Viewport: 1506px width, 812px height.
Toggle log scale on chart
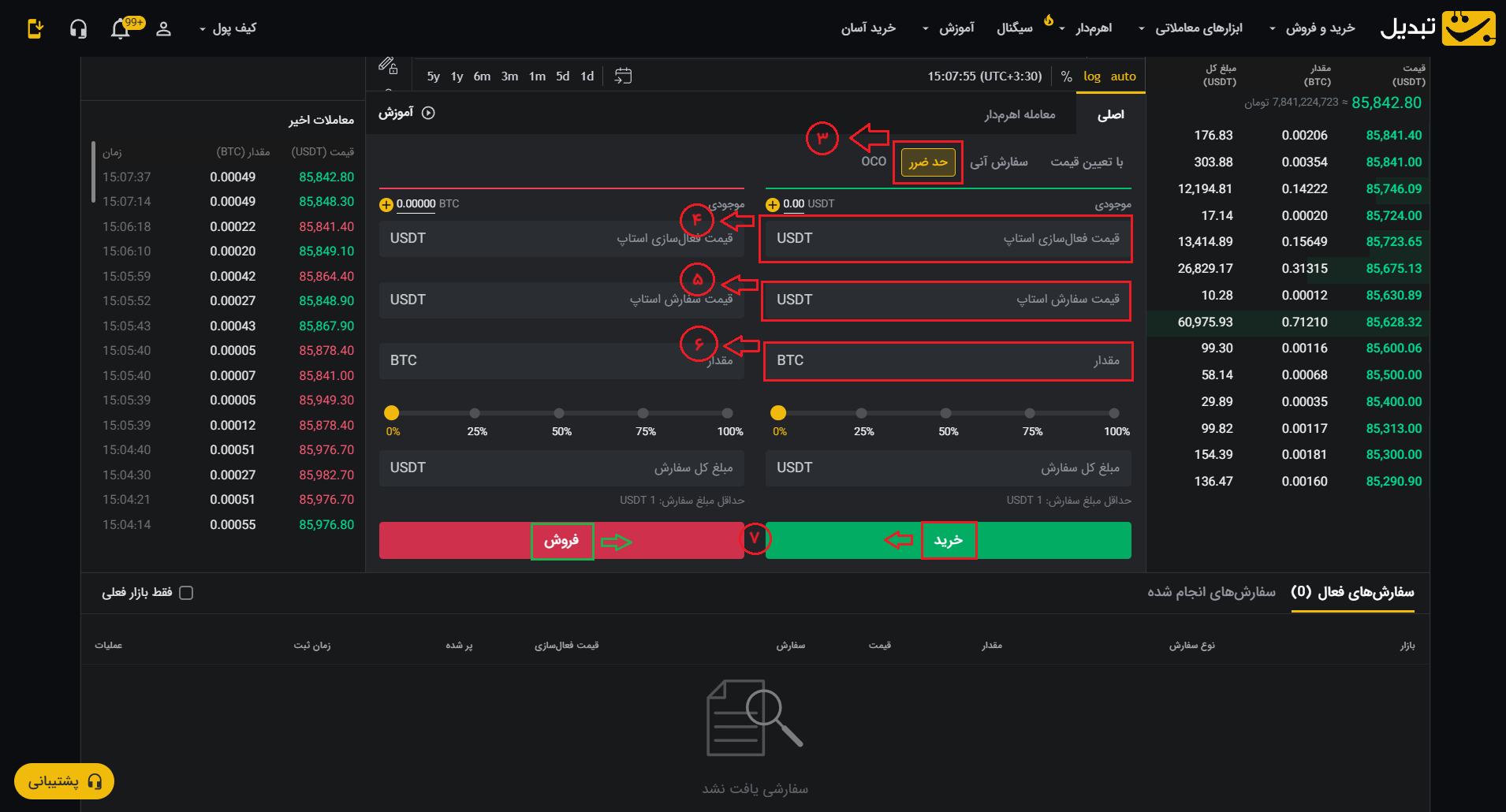(1091, 76)
